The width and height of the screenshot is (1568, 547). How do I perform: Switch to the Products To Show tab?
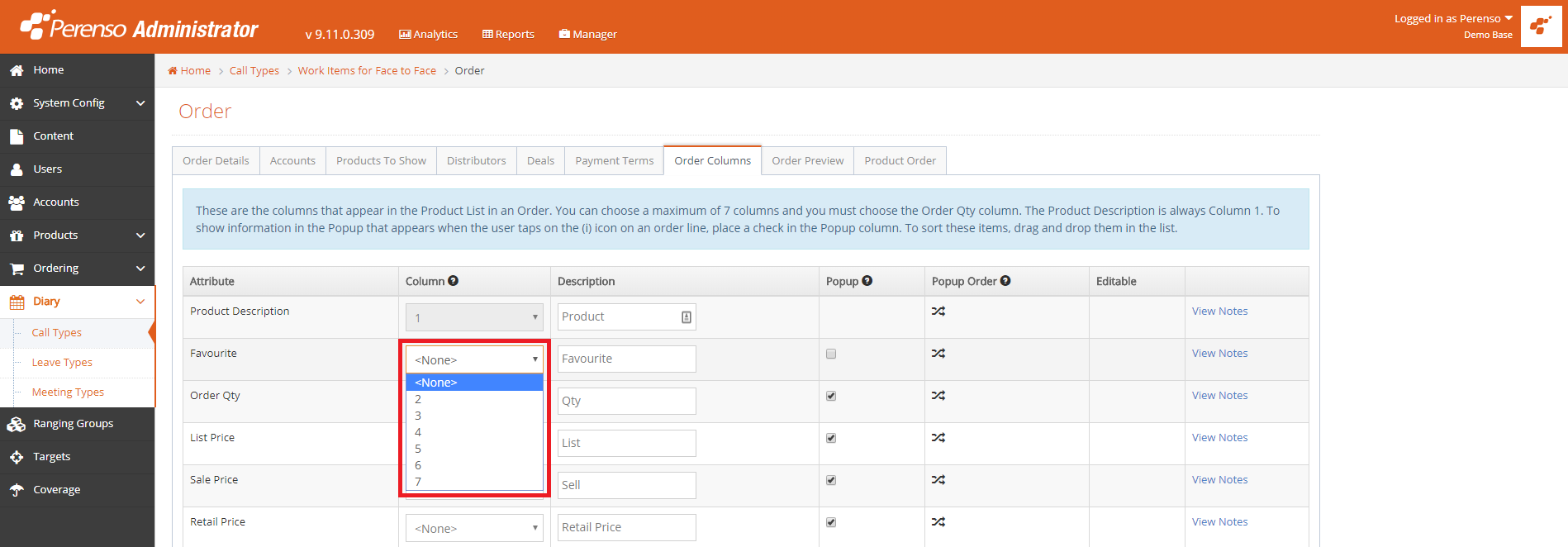tap(381, 160)
